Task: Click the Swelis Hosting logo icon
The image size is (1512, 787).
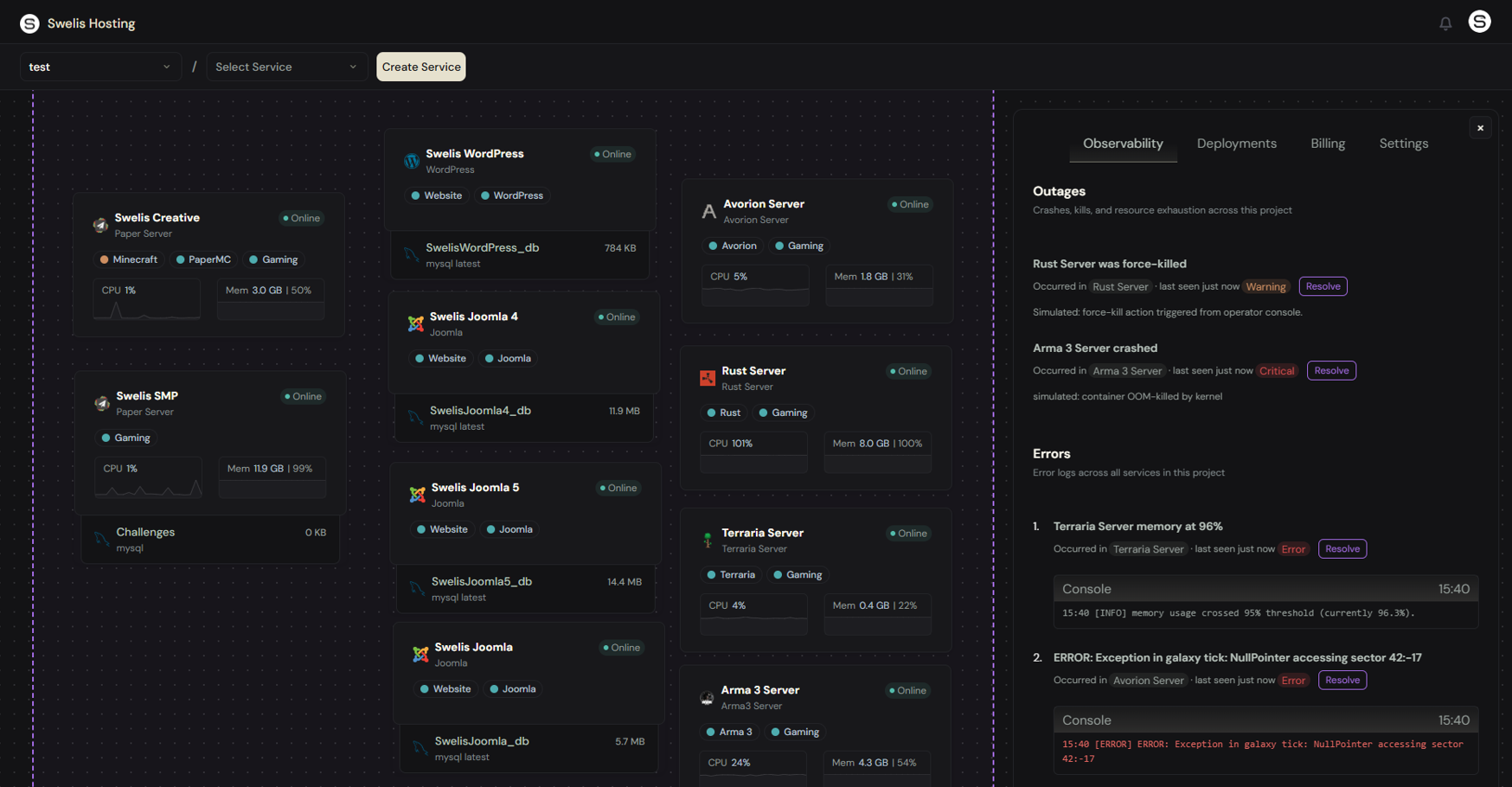Action: tap(29, 23)
